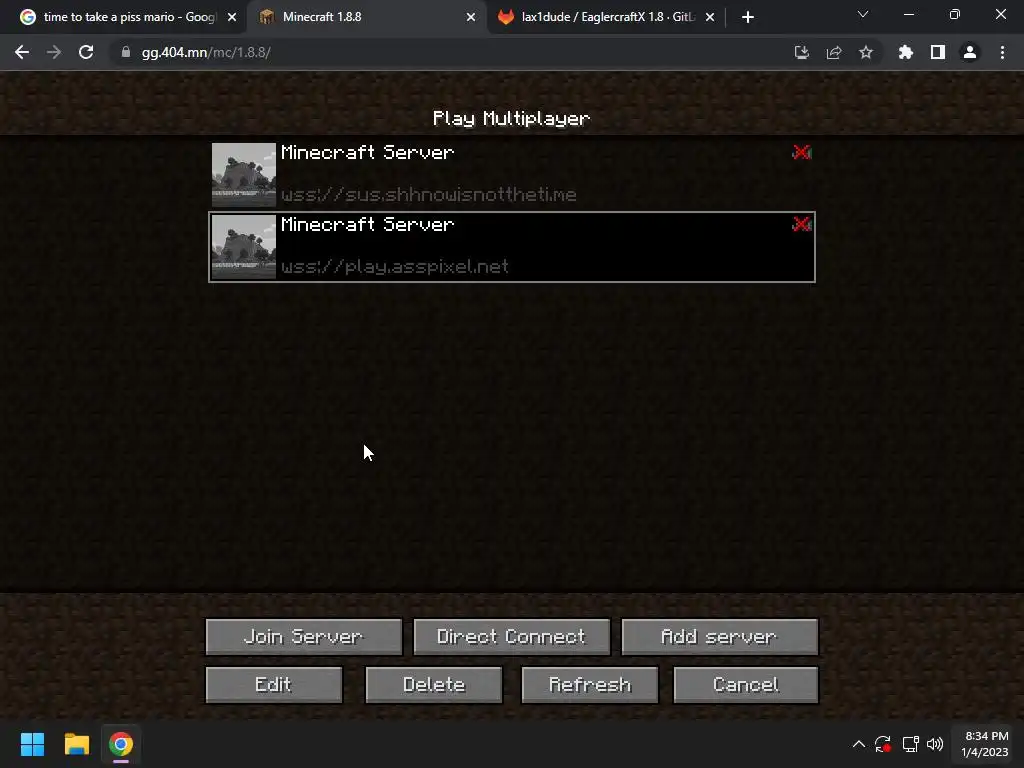
Task: Open a new browser tab
Action: pos(748,17)
